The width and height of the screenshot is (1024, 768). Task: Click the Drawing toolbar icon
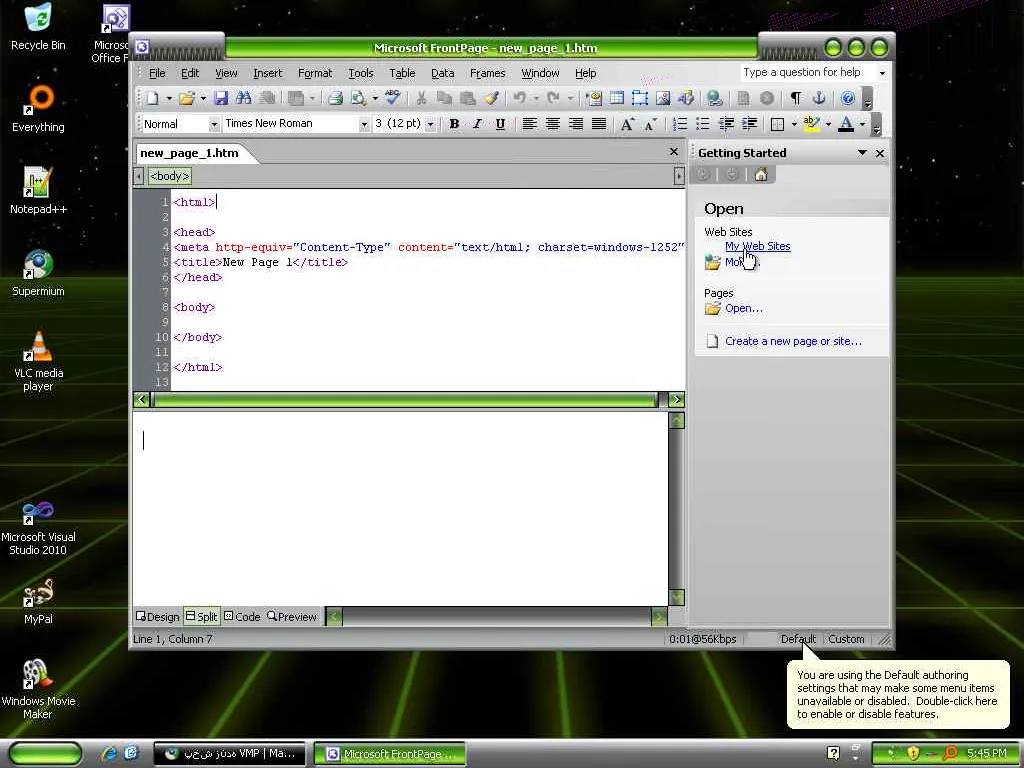[686, 98]
